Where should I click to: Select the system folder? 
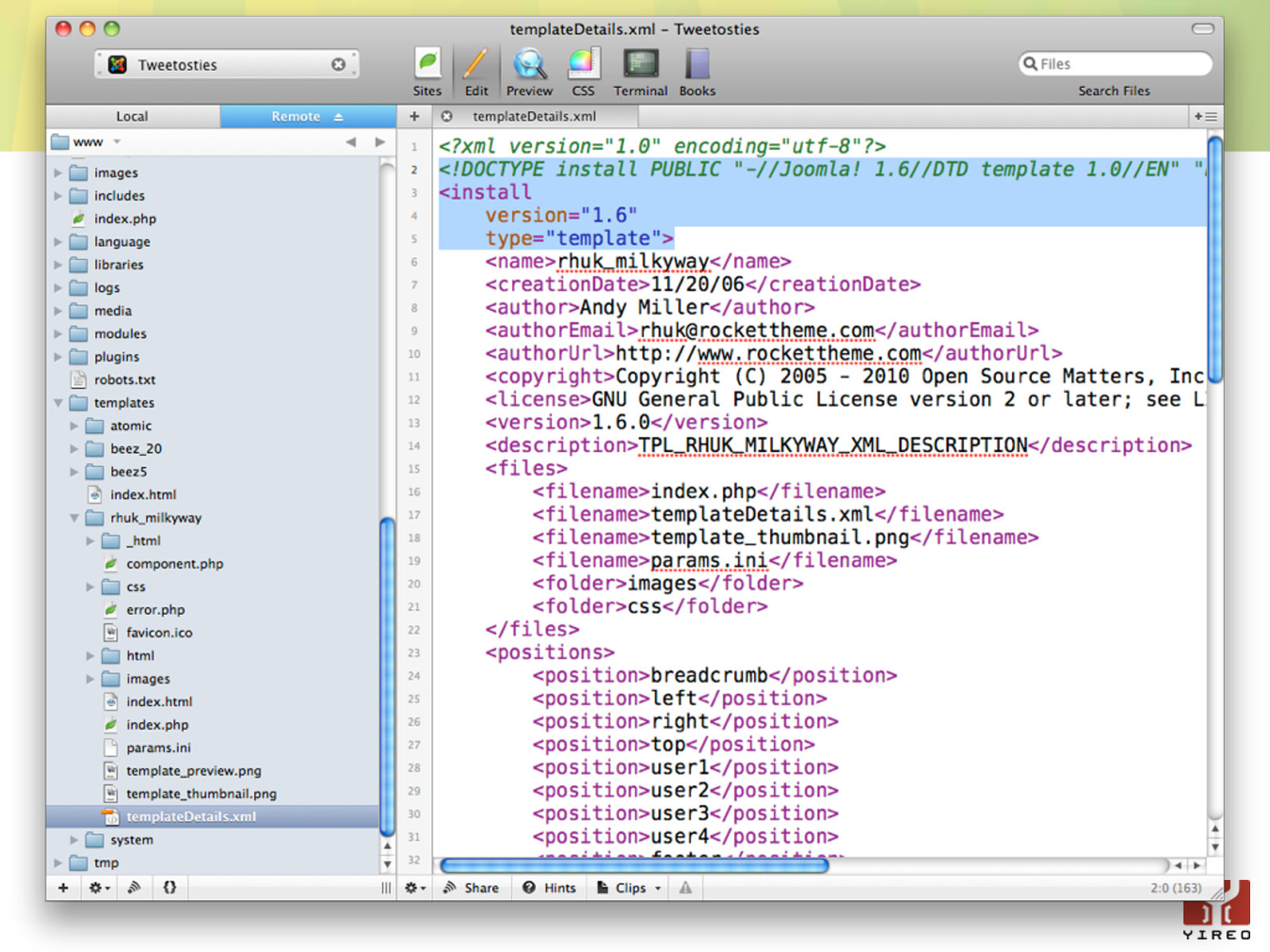(131, 839)
